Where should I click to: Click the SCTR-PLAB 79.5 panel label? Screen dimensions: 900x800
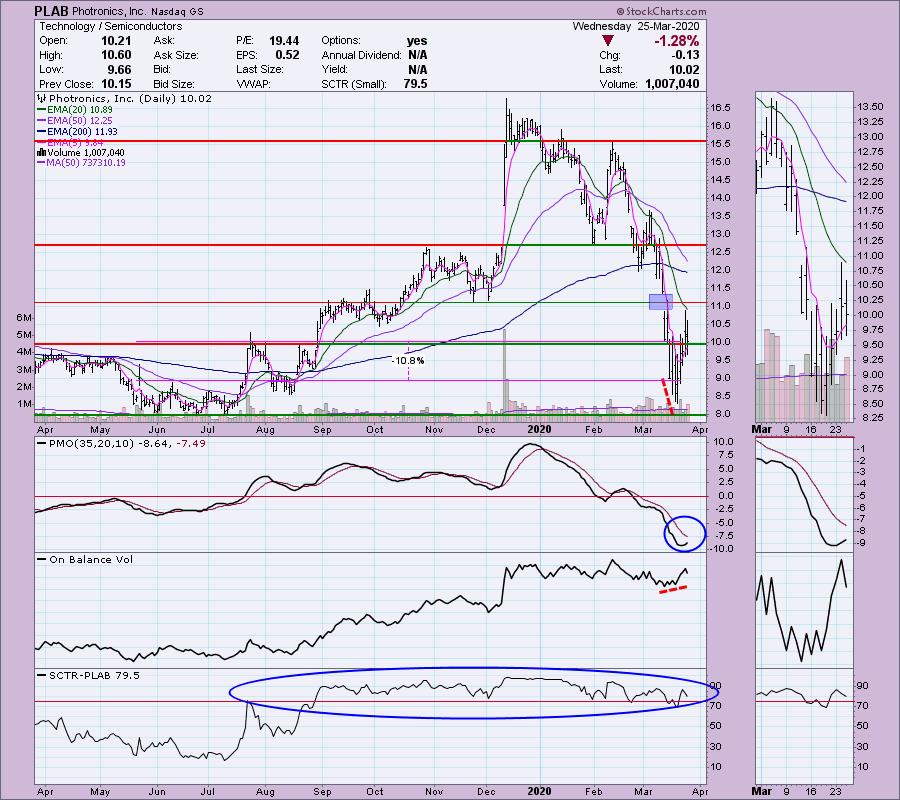tap(94, 675)
